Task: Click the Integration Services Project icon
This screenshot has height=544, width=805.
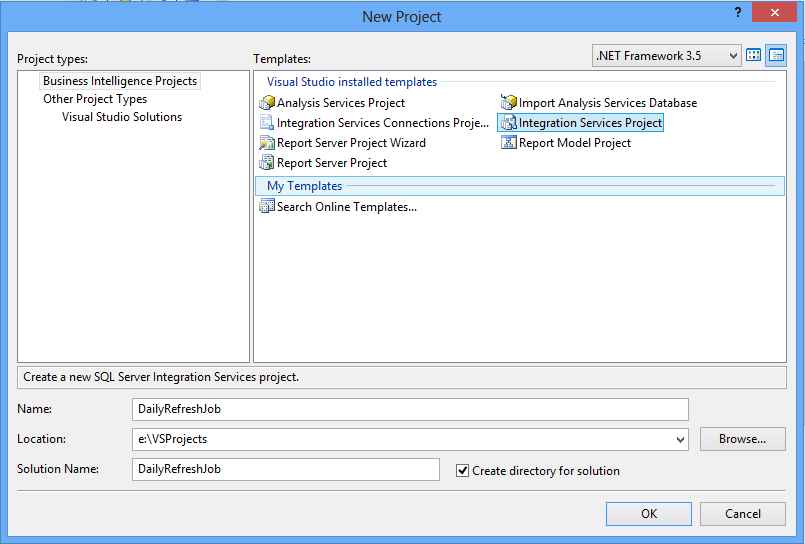Action: pos(508,123)
